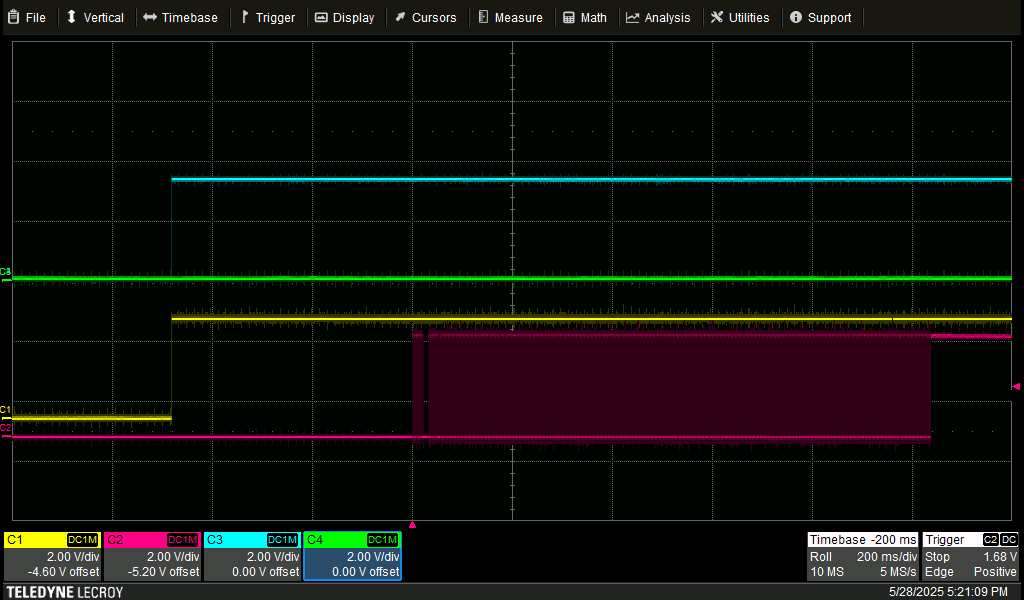Click the Cursors tool icon
Image resolution: width=1024 pixels, height=600 pixels.
[x=400, y=17]
